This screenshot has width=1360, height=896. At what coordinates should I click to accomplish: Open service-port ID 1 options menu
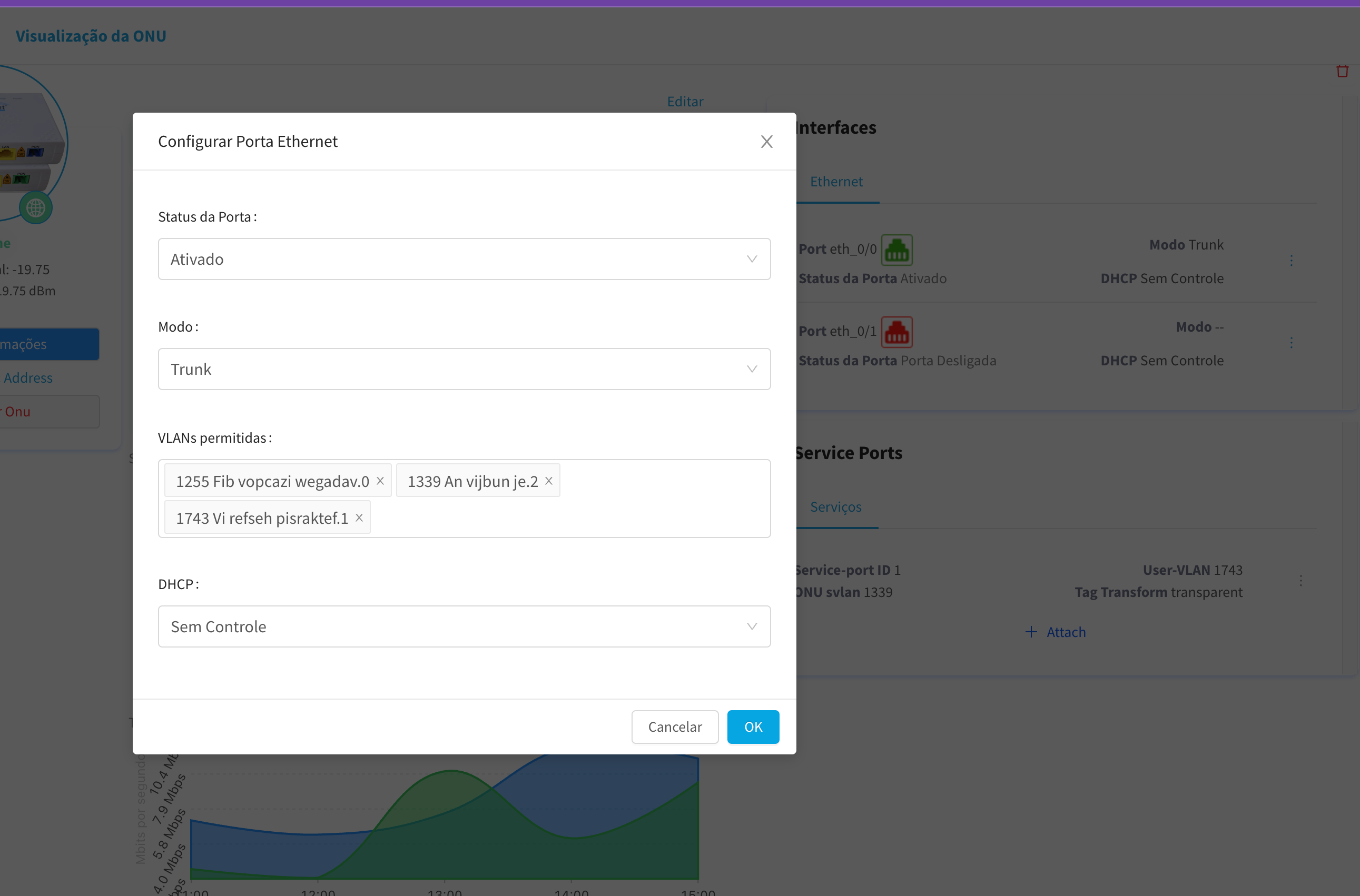(x=1300, y=581)
